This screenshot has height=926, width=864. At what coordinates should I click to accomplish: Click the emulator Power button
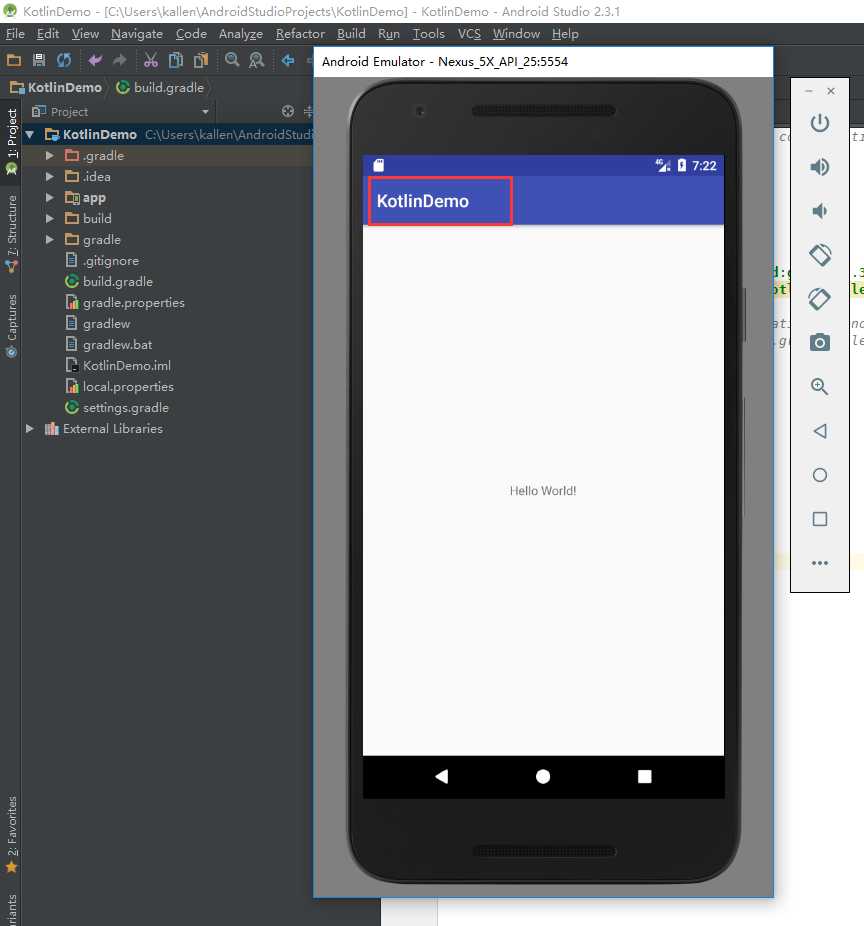[x=819, y=123]
